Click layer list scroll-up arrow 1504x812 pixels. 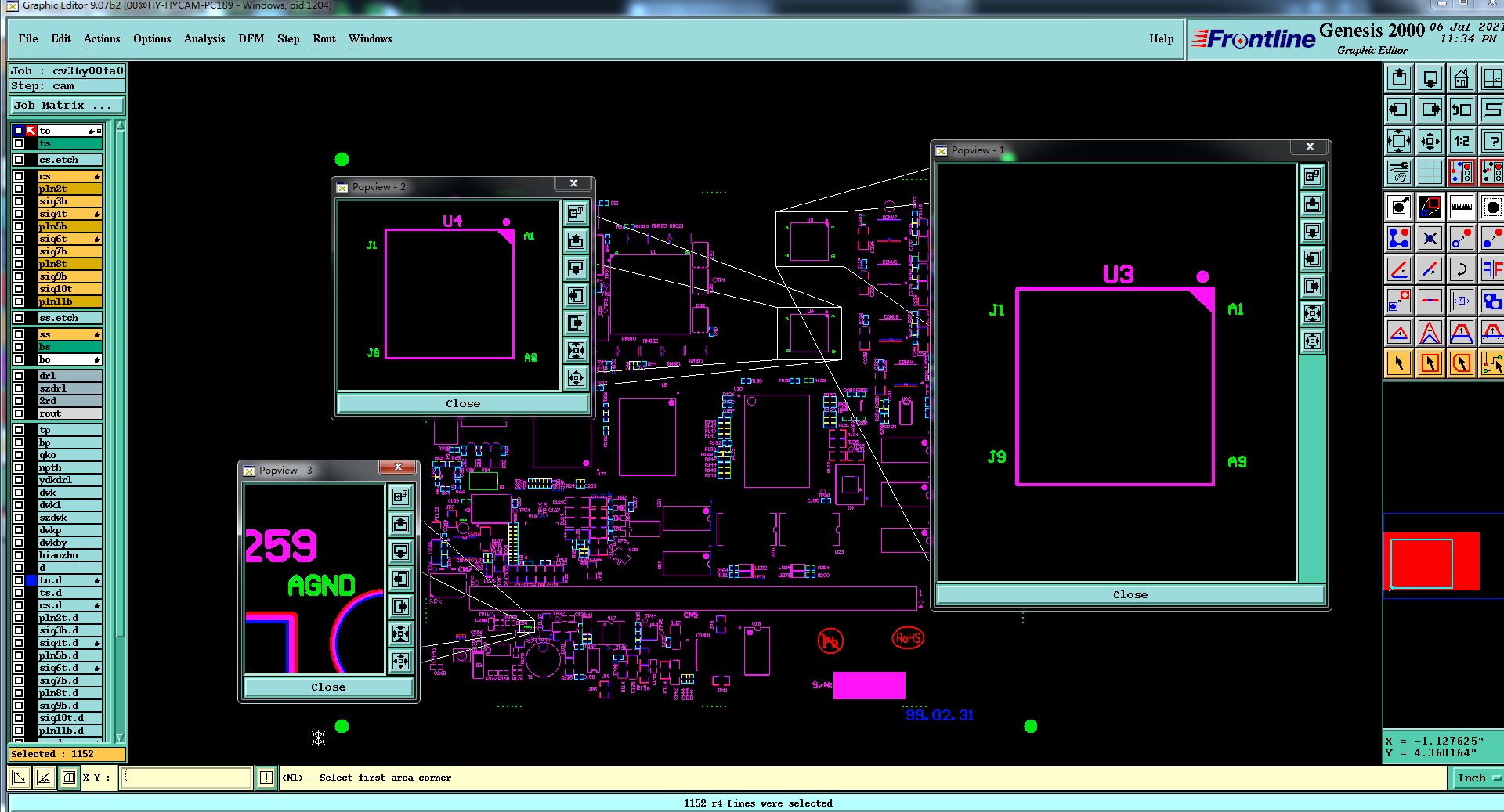click(120, 127)
